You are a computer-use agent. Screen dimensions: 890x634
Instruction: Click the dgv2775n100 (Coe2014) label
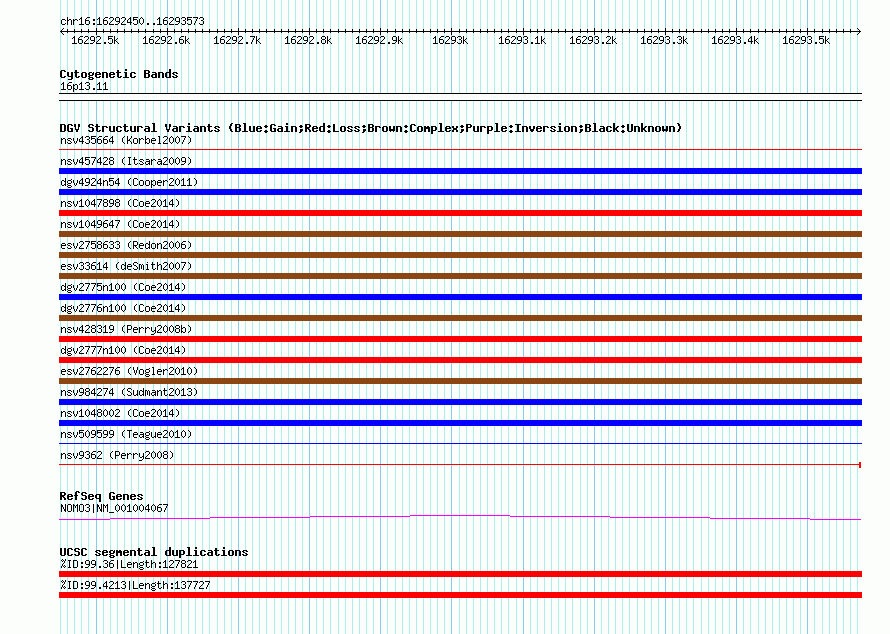pos(123,287)
